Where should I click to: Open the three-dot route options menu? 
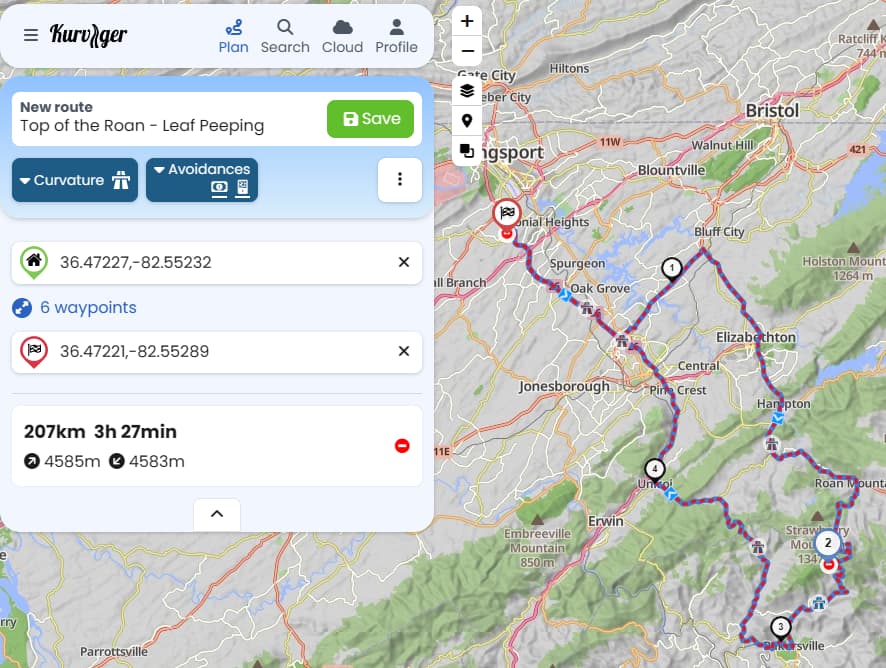[x=400, y=180]
